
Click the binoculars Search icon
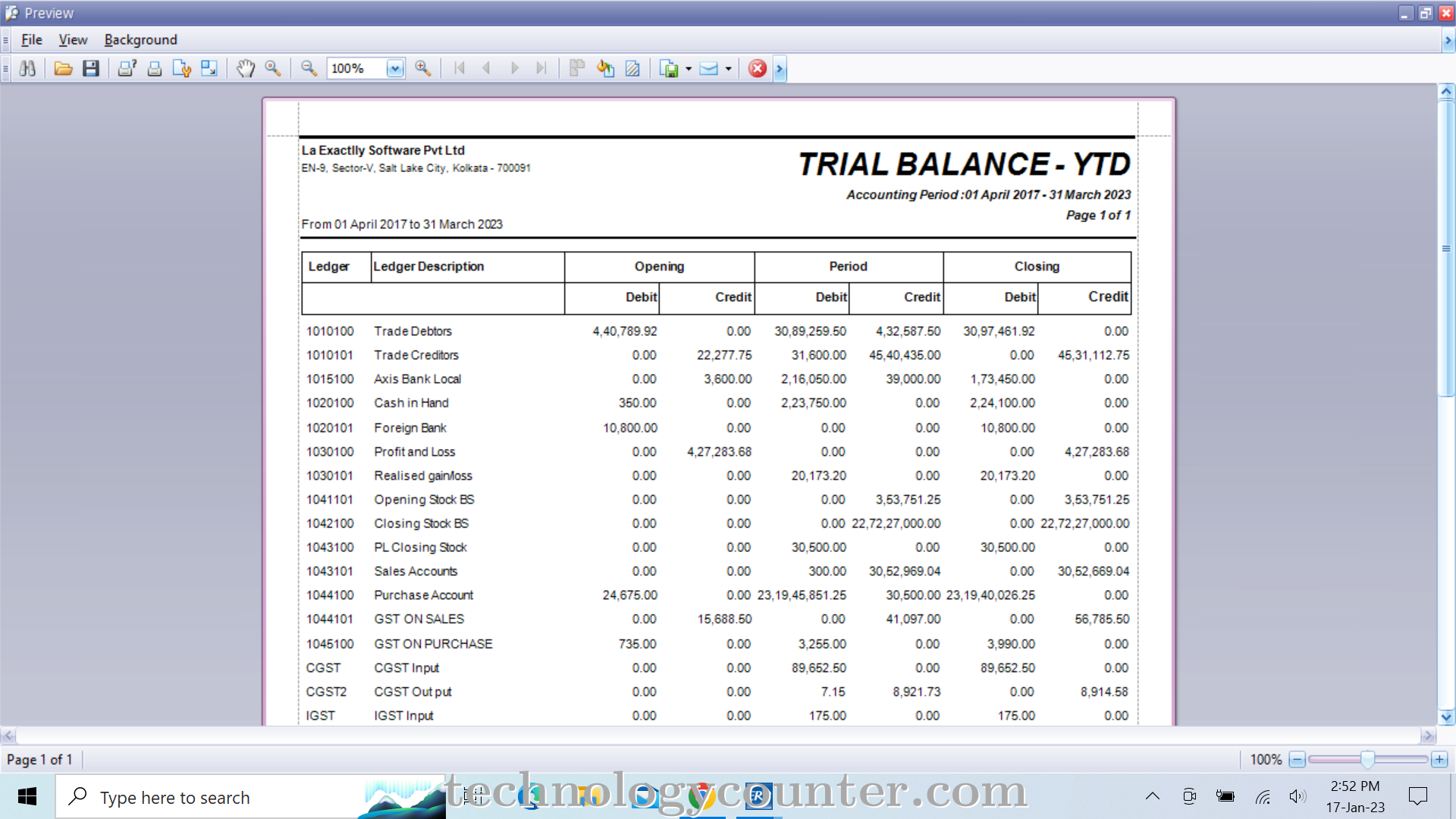tap(27, 69)
